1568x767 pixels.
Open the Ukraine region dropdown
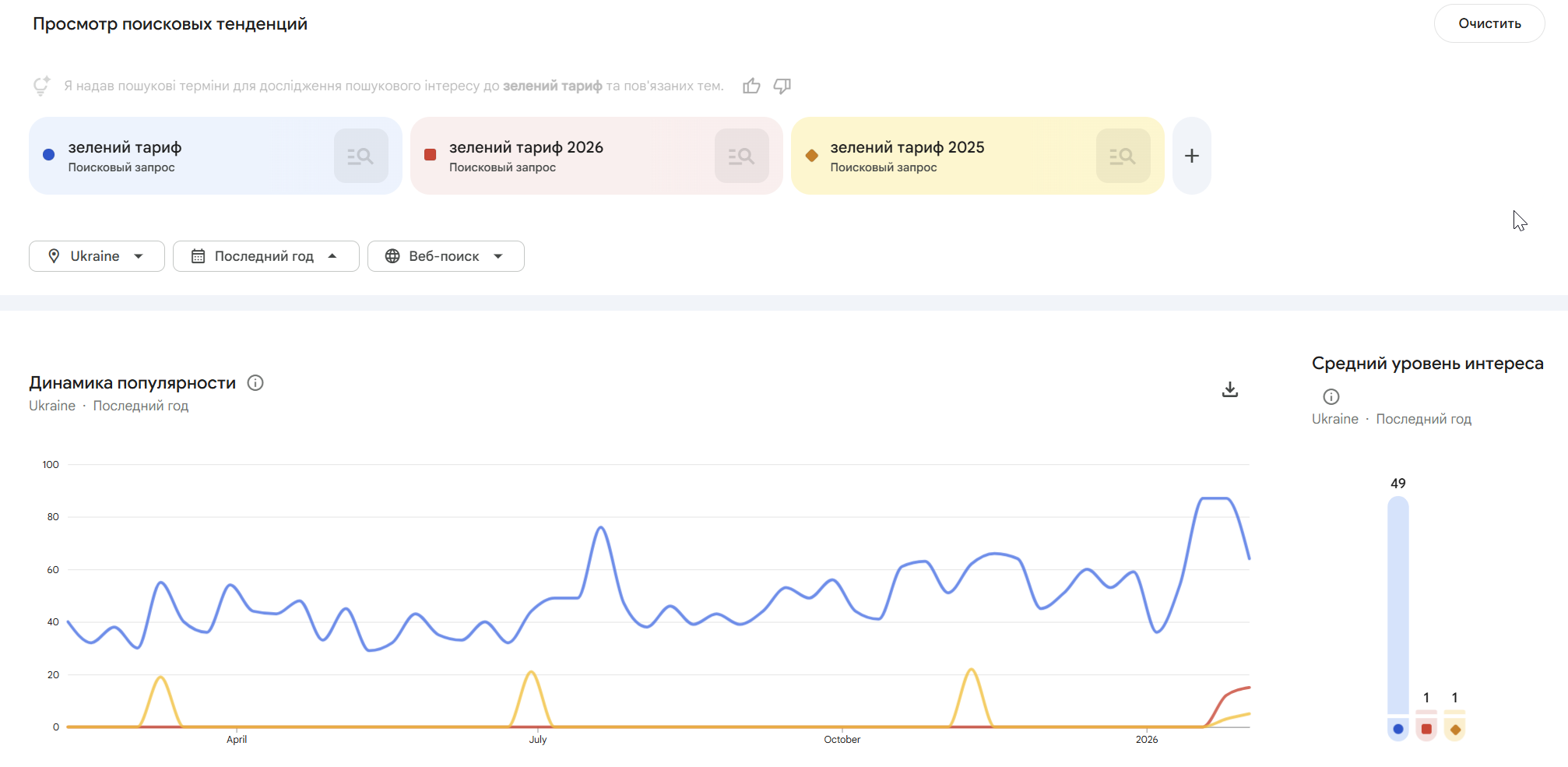click(x=97, y=256)
